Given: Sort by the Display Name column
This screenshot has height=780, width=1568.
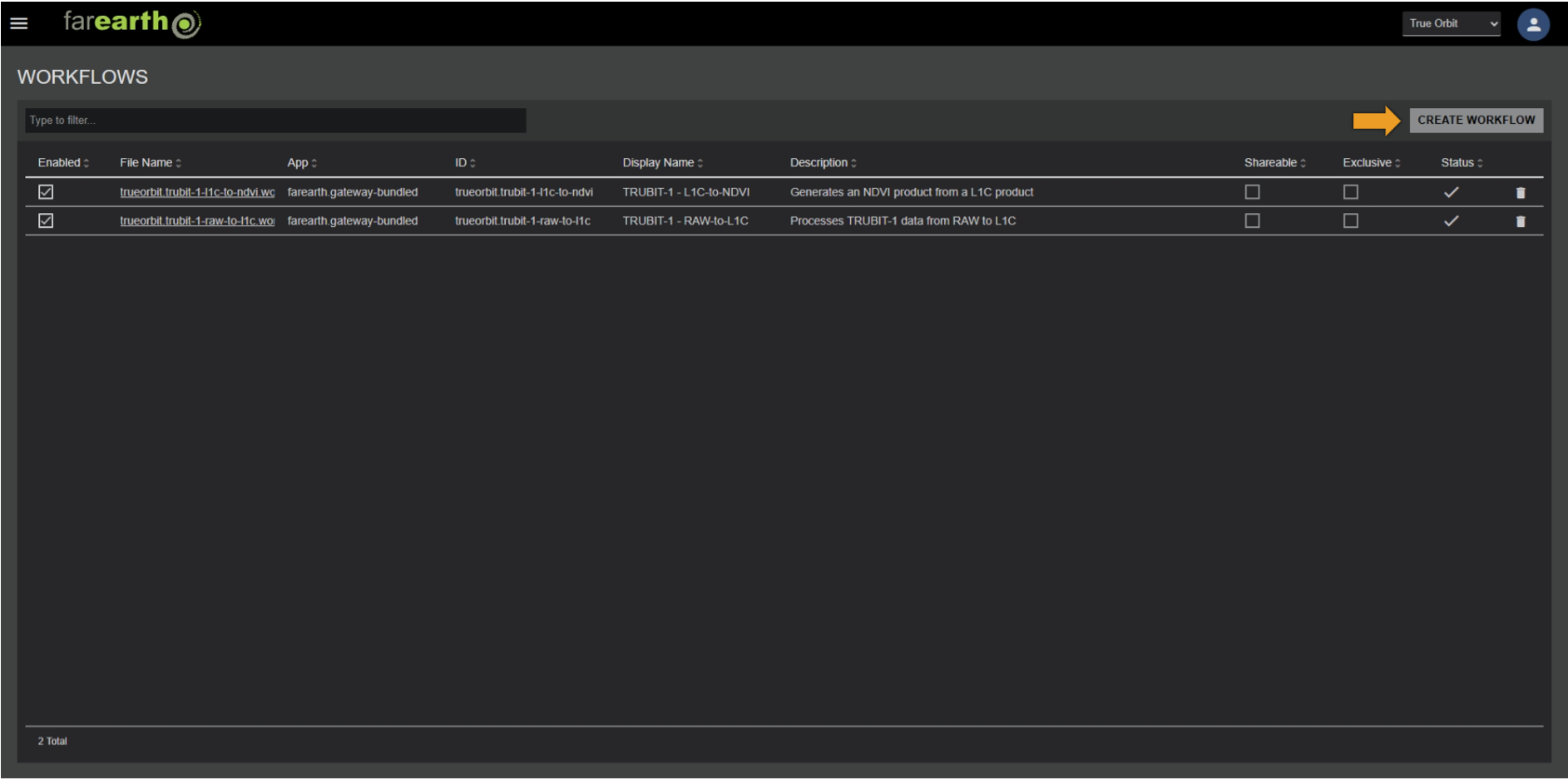Looking at the screenshot, I should tap(663, 163).
